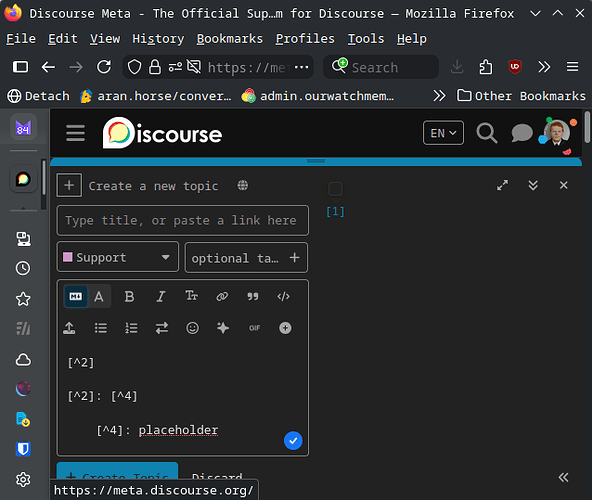
Task: Open the emoji picker in composer
Action: (192, 328)
